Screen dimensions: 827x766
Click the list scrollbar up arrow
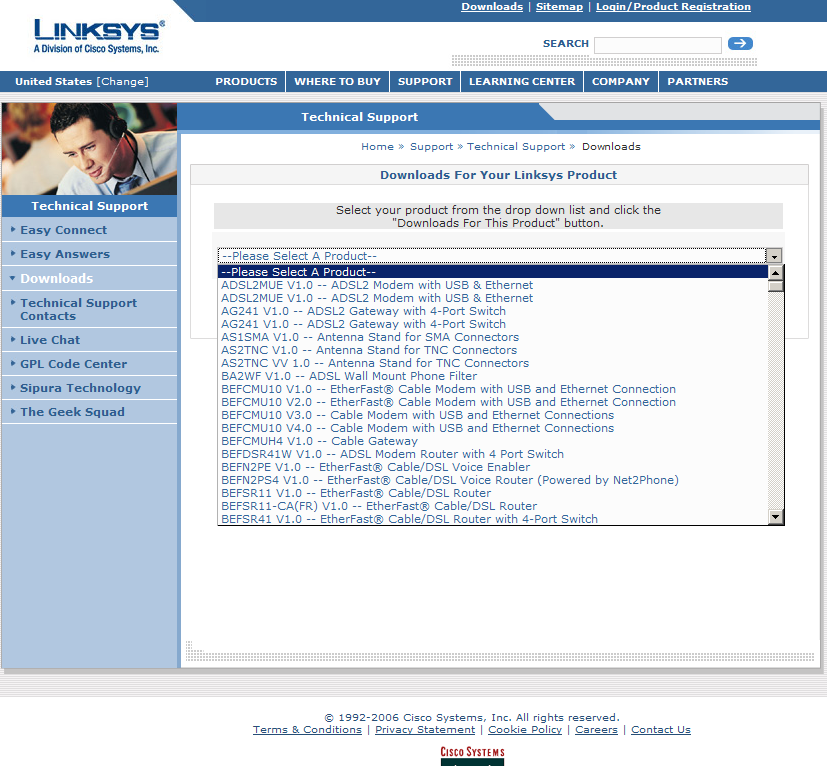[775, 272]
